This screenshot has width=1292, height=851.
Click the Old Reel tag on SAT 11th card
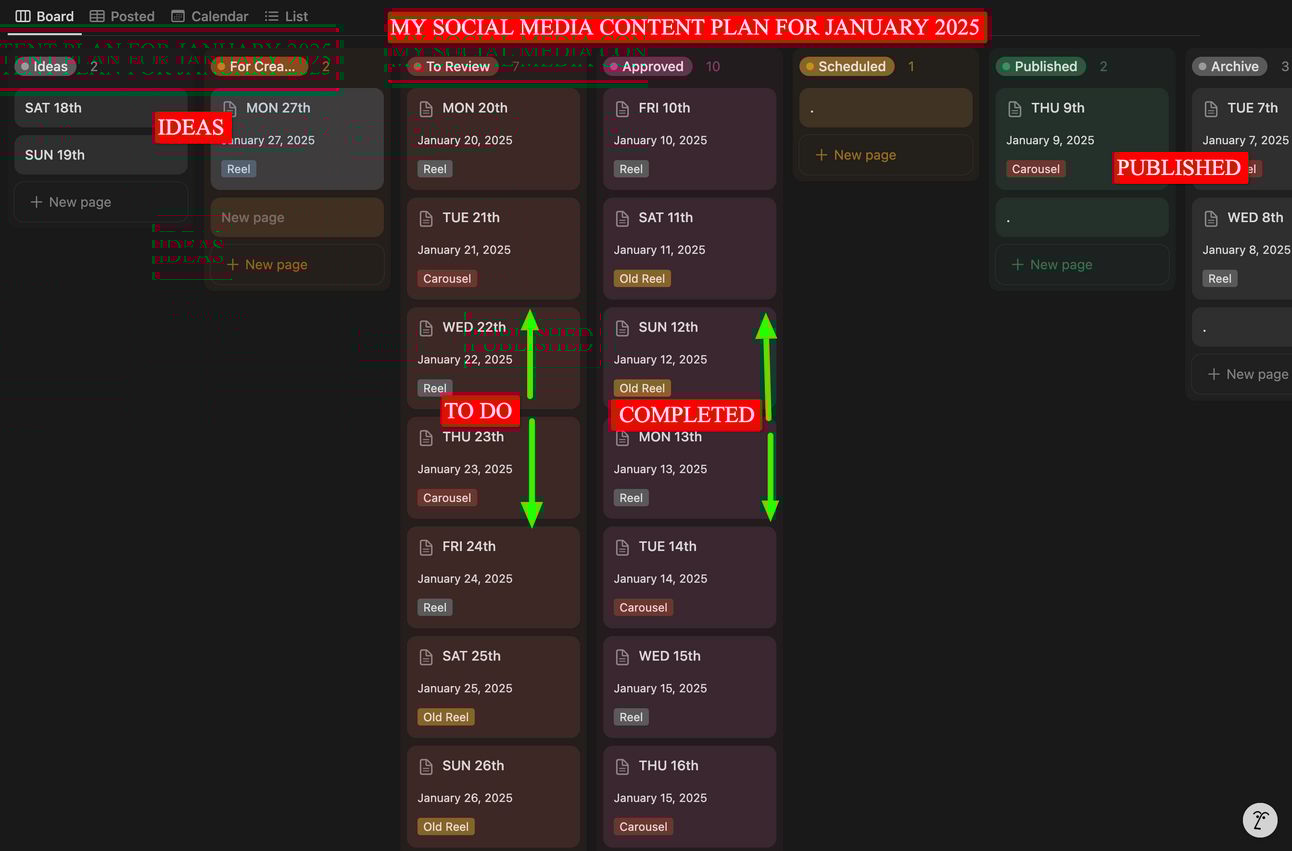point(642,279)
